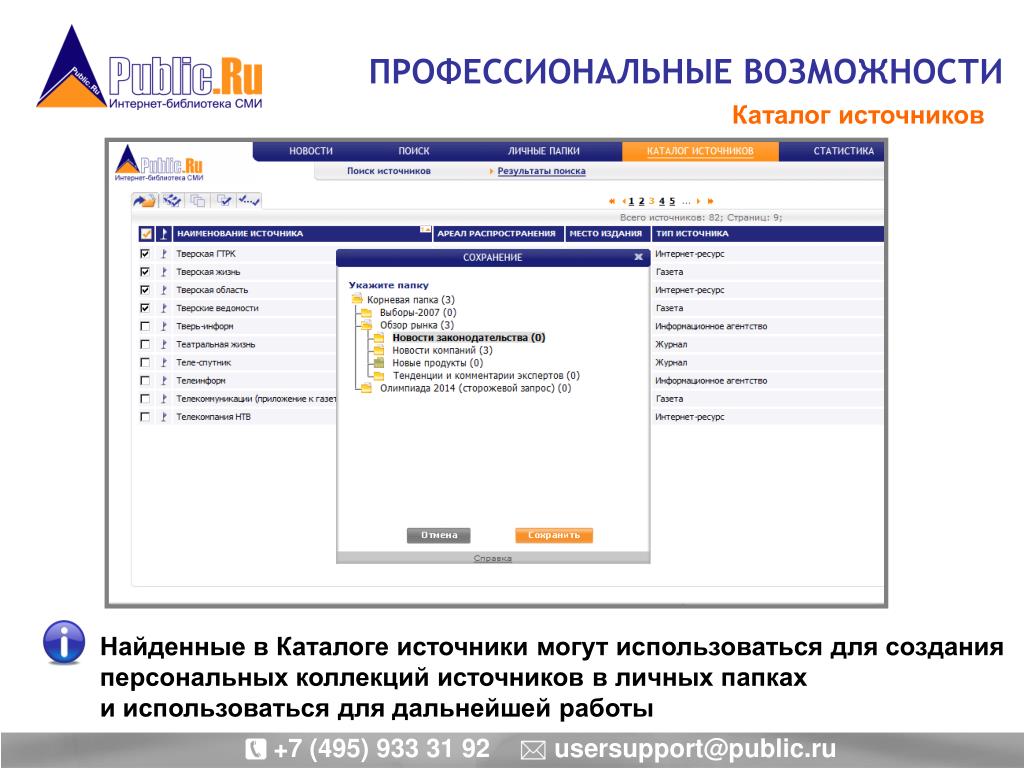Click the Результаты поиска link
The image size is (1024, 768).
tap(541, 171)
